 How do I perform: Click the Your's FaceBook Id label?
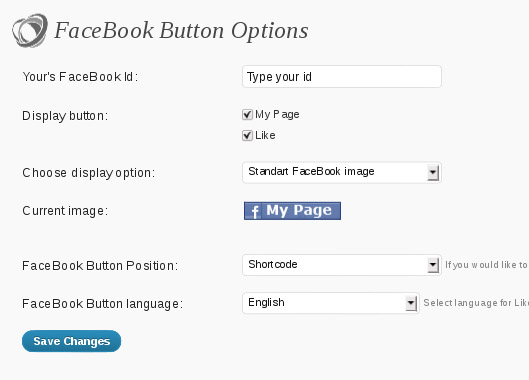tap(80, 77)
